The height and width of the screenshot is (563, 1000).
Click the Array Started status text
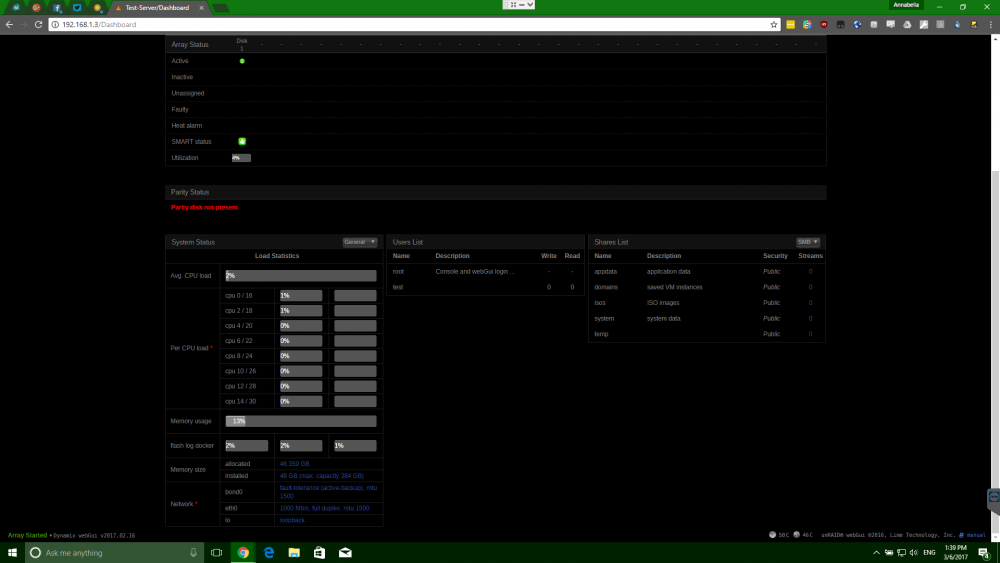coord(27,535)
